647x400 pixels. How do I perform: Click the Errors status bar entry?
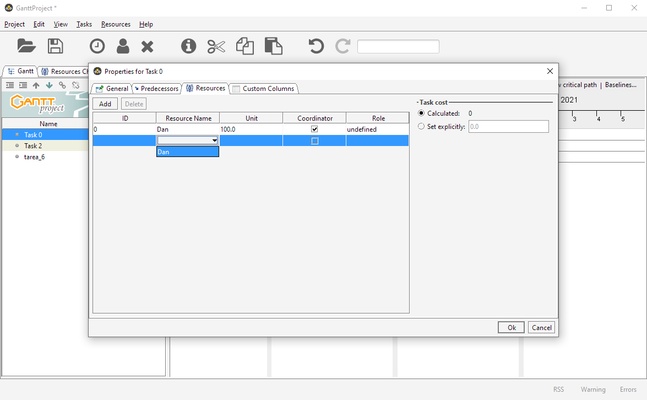tap(628, 389)
